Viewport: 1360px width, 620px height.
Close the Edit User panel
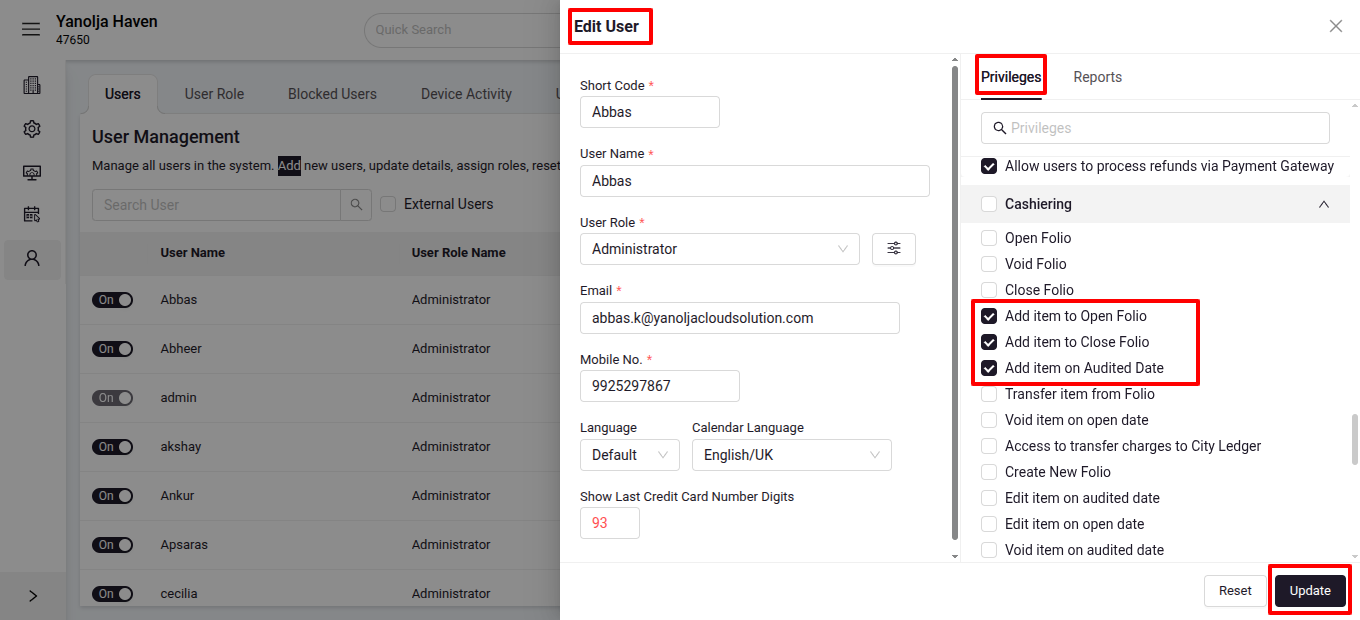coord(1336,26)
